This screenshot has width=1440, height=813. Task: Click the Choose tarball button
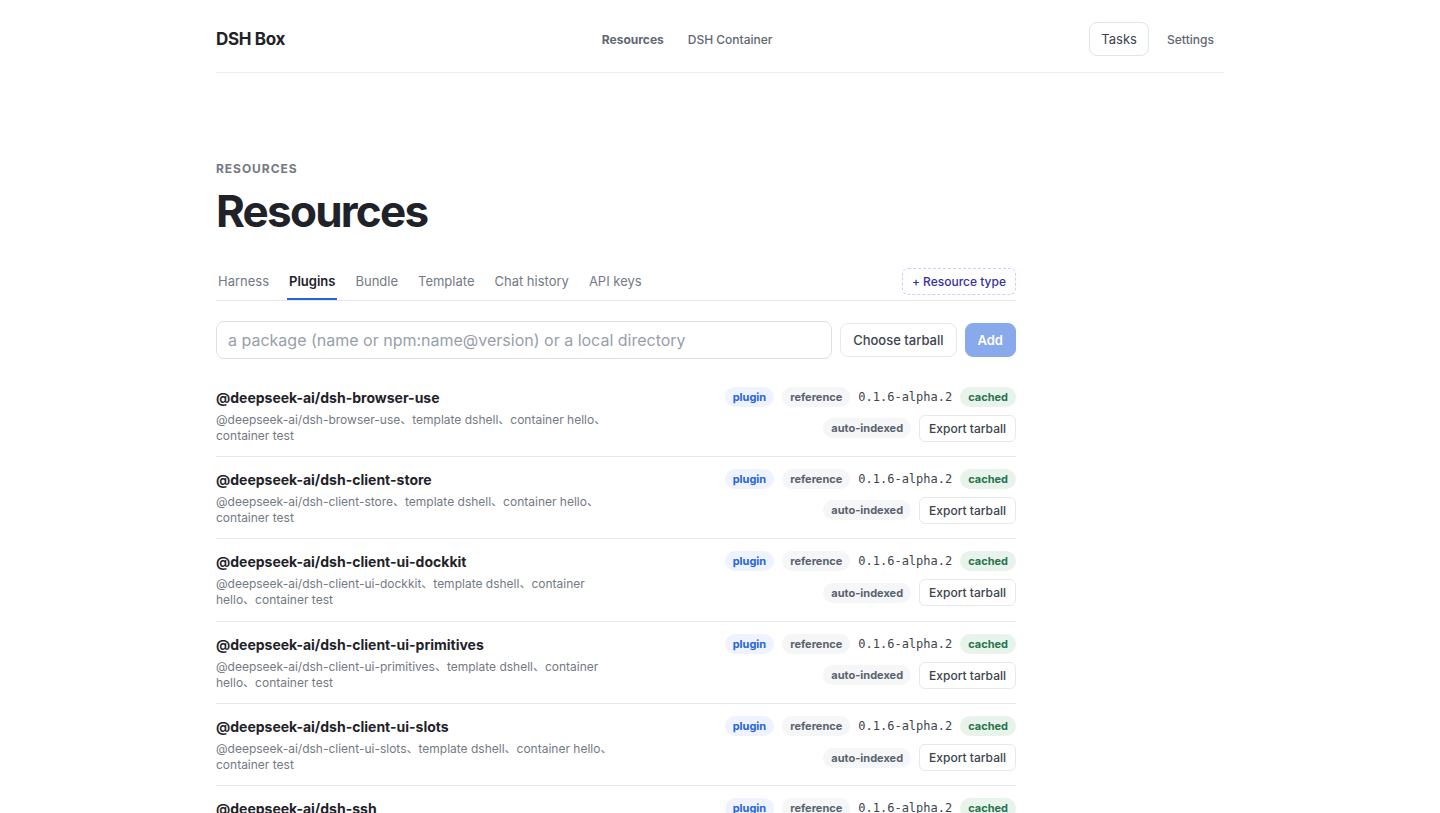(898, 340)
